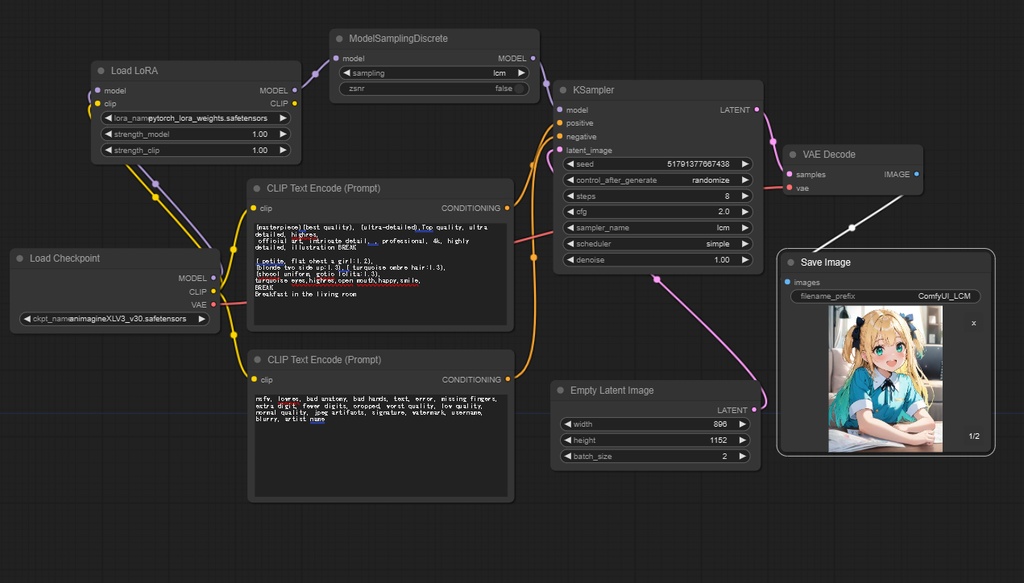Open the lora_name weights dropdown in Load LoRA
The height and width of the screenshot is (583, 1024).
point(195,118)
